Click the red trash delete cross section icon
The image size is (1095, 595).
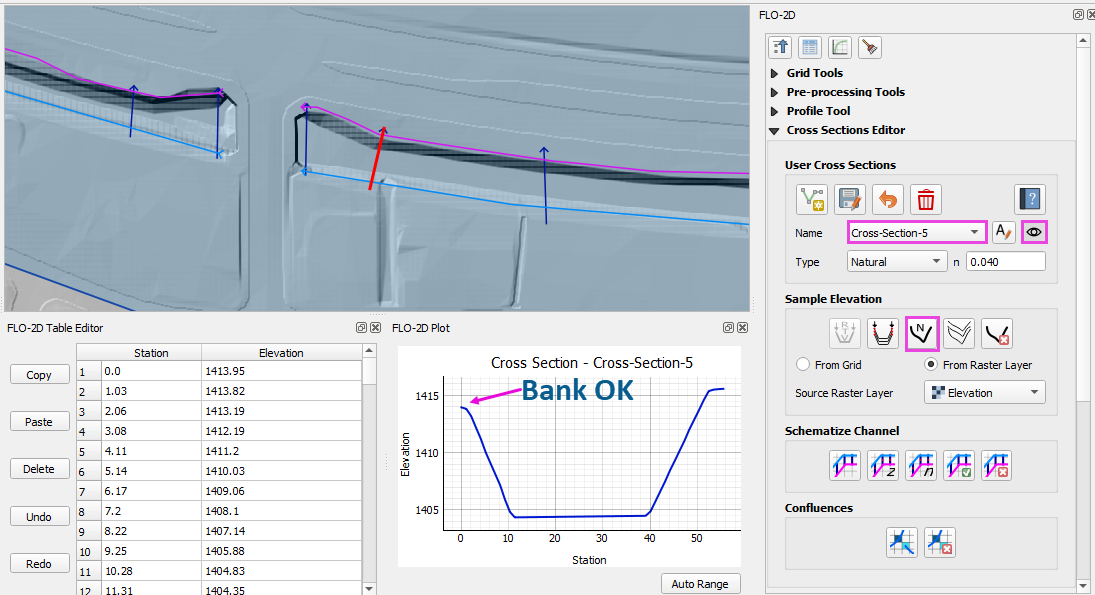tap(926, 200)
